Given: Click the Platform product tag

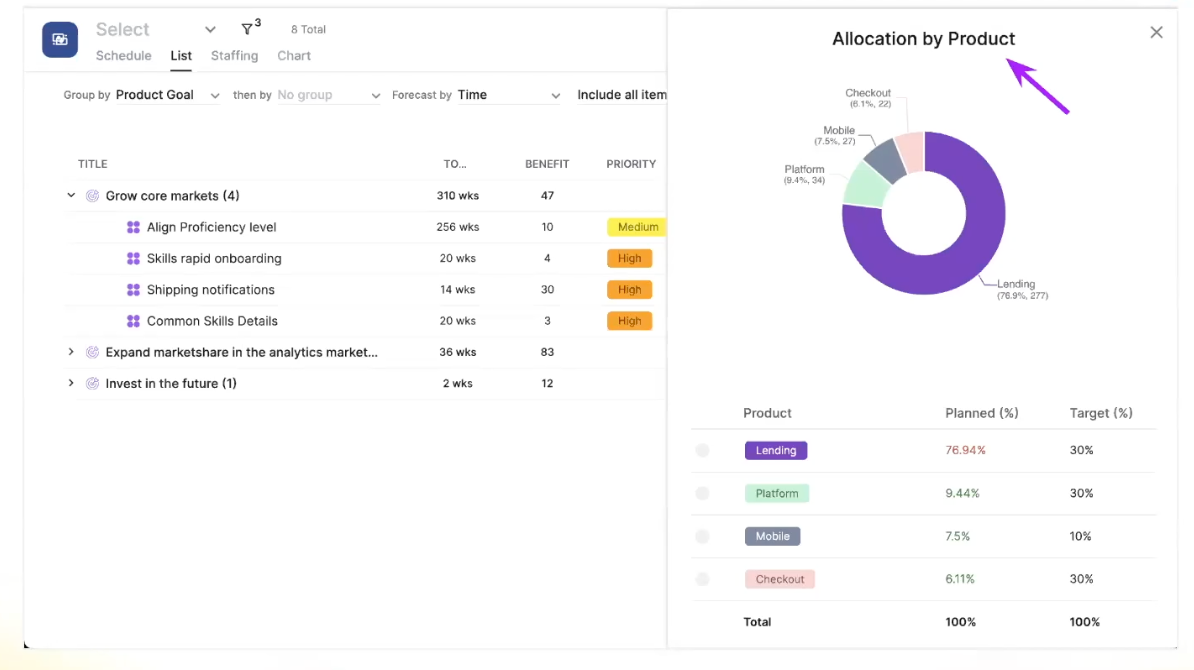Looking at the screenshot, I should [777, 493].
